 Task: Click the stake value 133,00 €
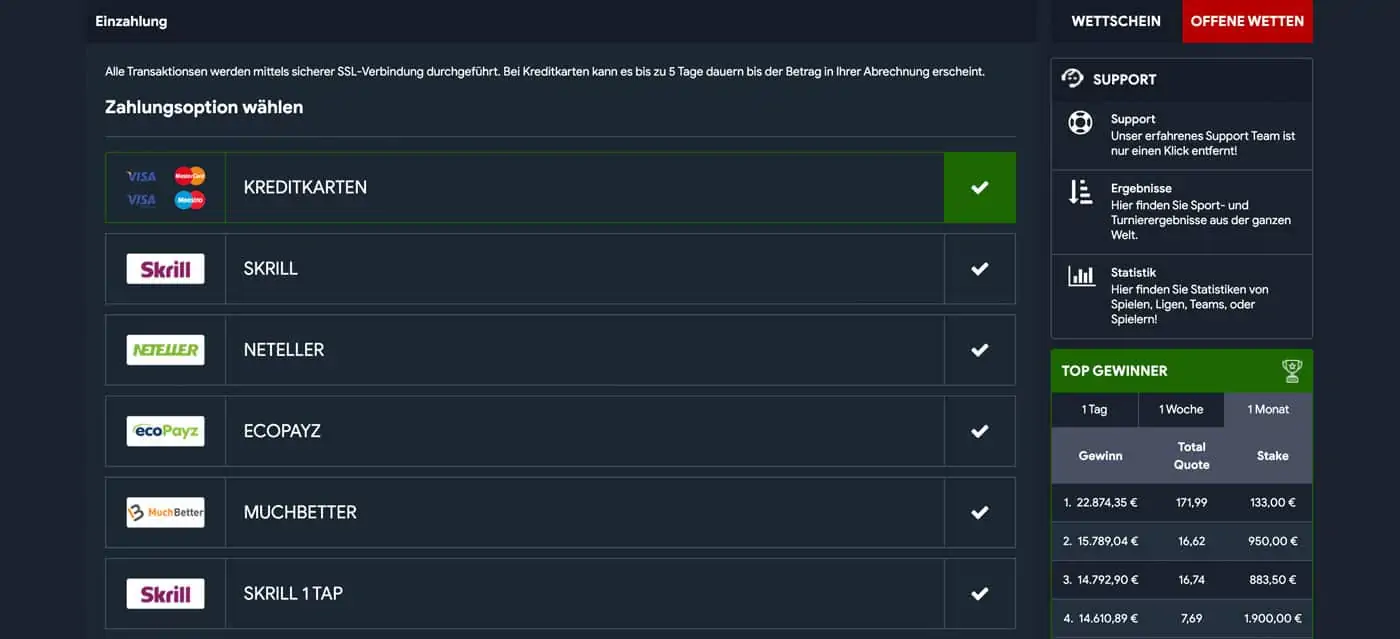click(x=1272, y=503)
